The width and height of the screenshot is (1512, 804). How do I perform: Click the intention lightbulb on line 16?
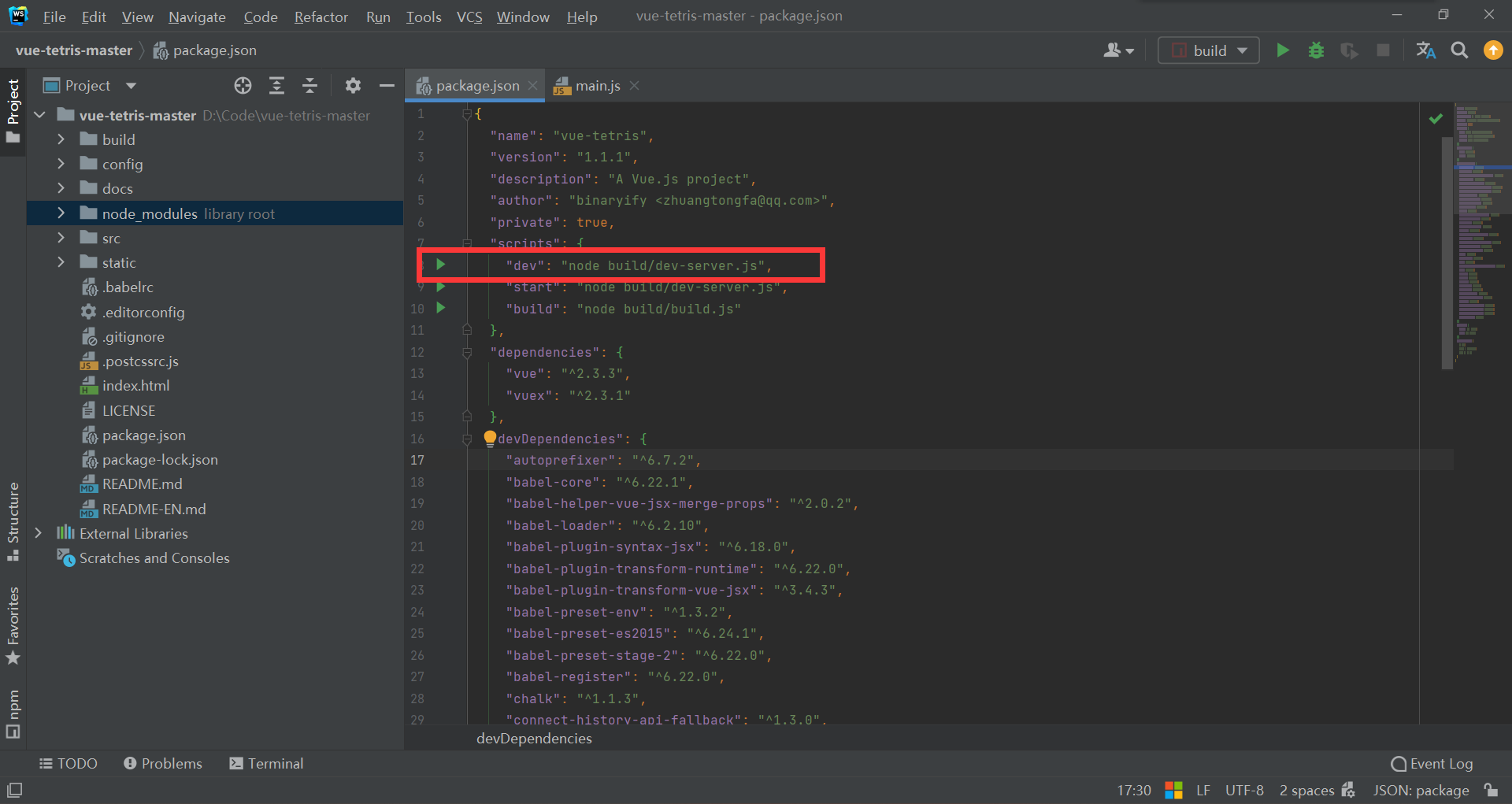(x=490, y=438)
